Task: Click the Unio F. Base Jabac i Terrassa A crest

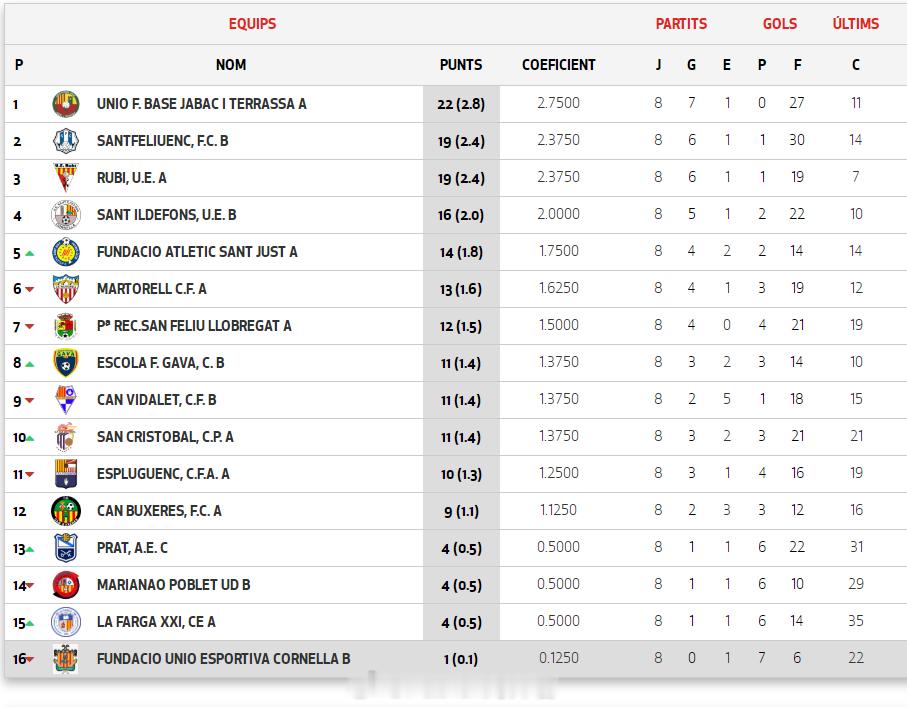Action: tap(65, 104)
